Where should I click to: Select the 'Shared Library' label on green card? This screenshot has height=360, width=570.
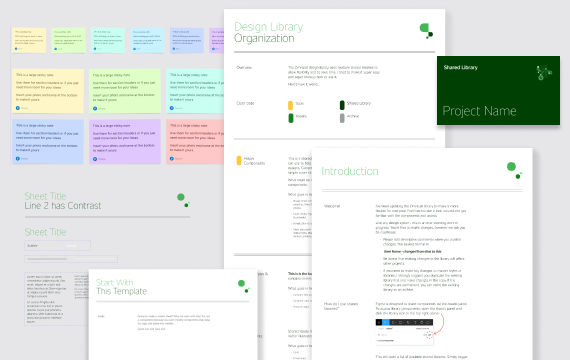tap(461, 67)
